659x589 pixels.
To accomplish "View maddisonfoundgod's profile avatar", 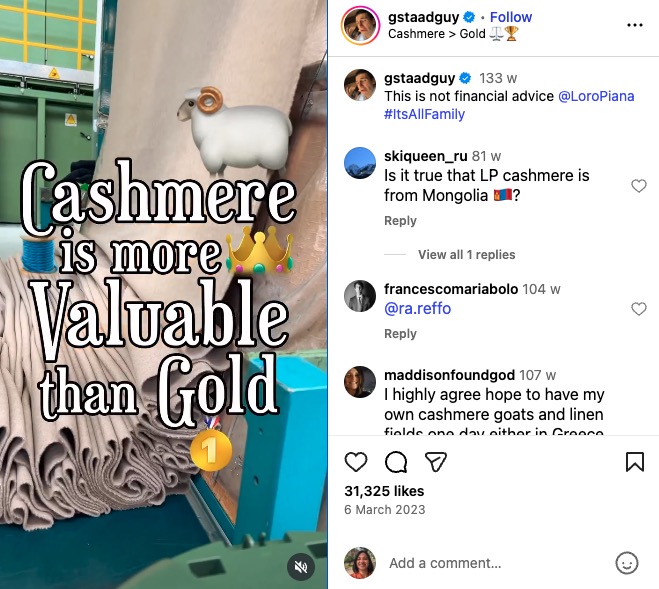I will click(360, 382).
